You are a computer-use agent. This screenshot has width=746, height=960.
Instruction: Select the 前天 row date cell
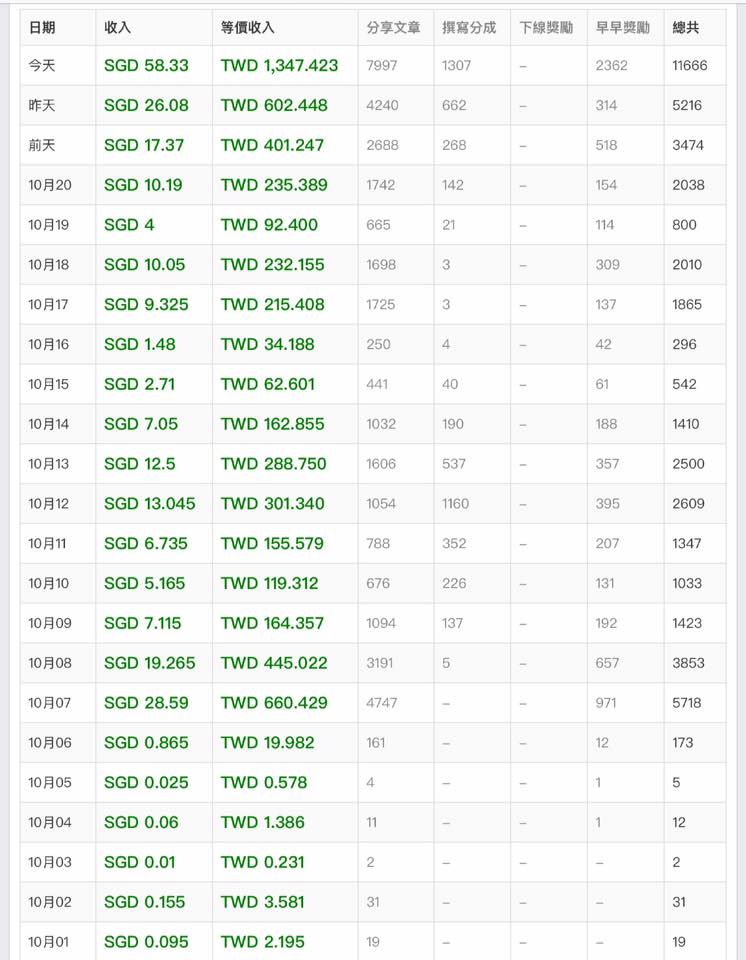[42, 145]
